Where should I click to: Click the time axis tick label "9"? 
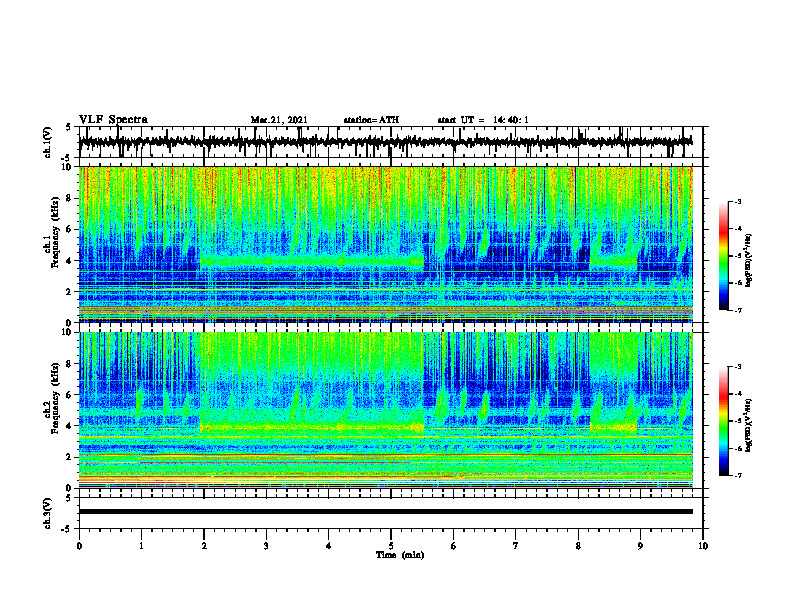pos(640,546)
